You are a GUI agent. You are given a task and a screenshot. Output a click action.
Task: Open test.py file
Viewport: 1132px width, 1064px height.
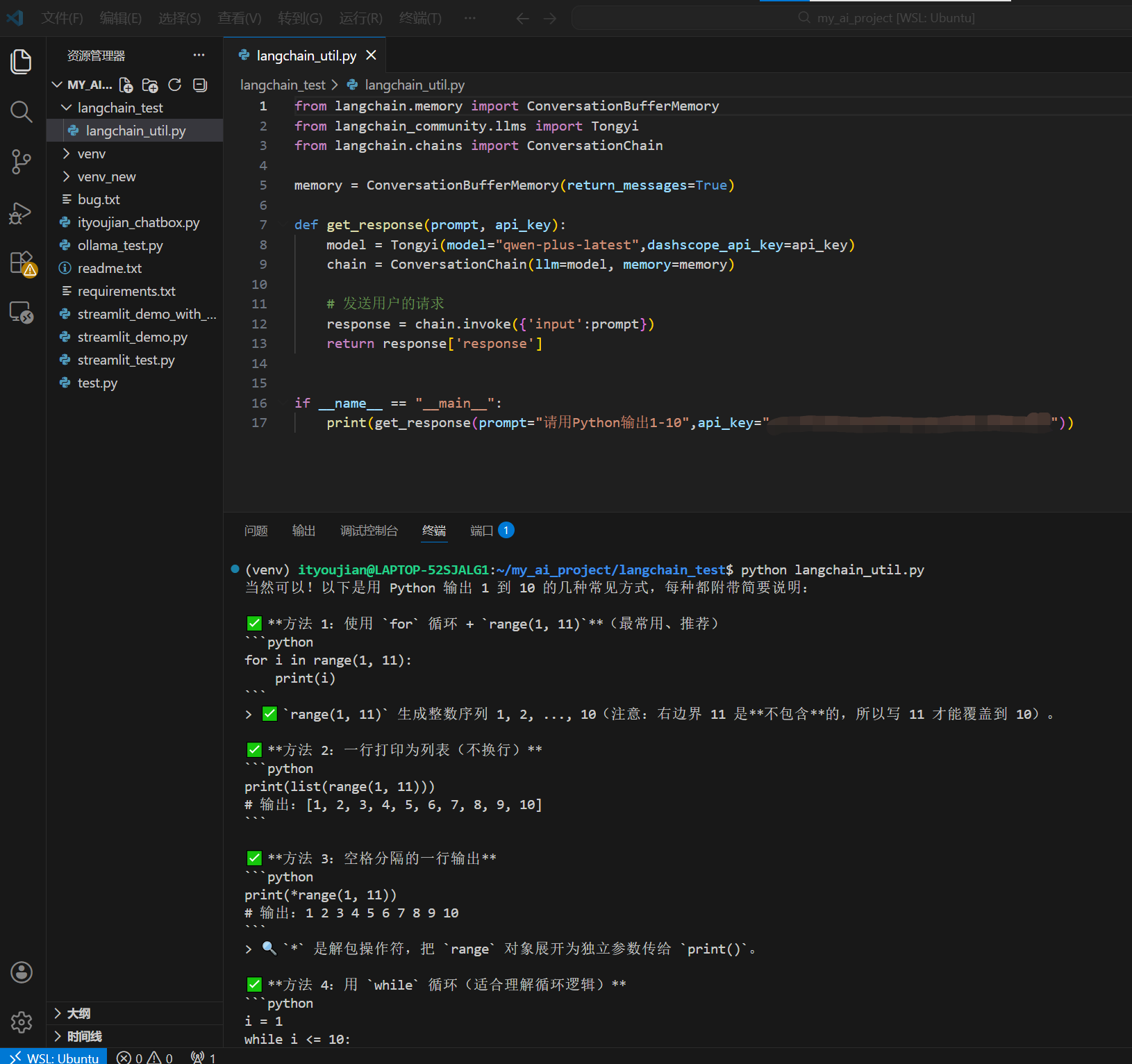tap(135, 383)
